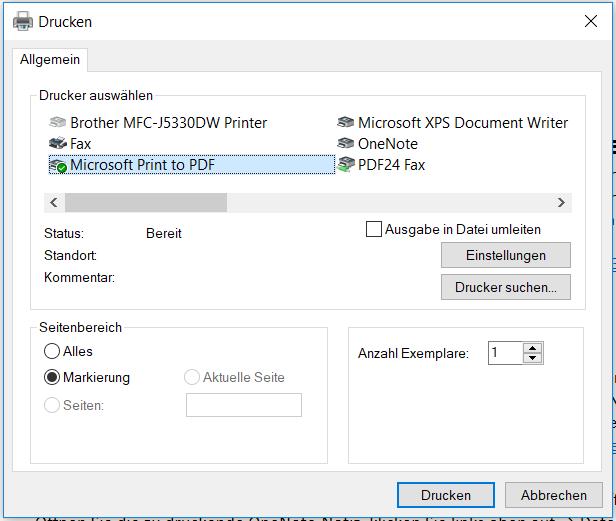This screenshot has width=616, height=521.
Task: Click the printer icon in the title bar
Action: [23, 21]
